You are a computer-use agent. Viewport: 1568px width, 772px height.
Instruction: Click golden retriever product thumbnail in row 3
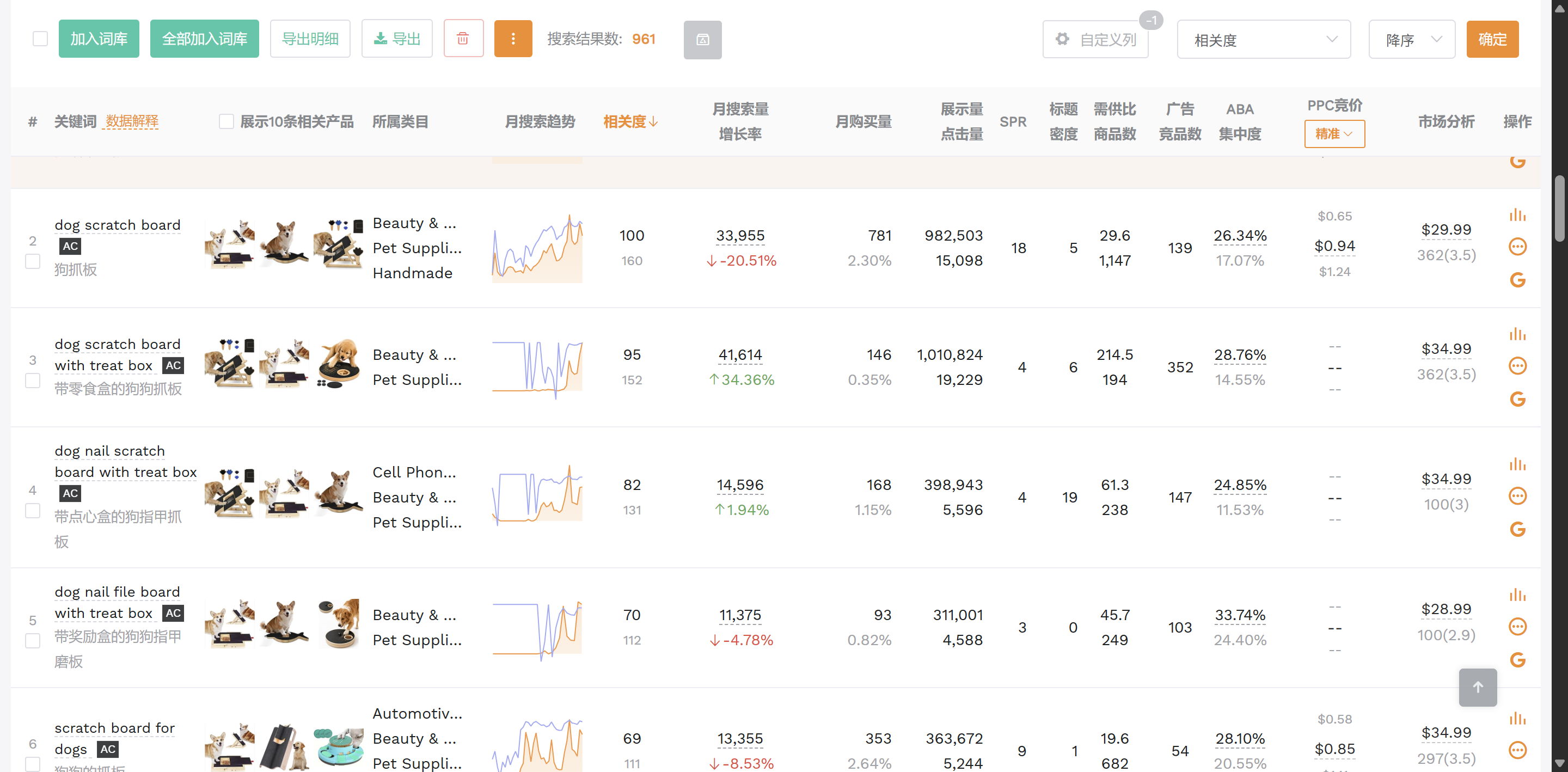coord(339,364)
